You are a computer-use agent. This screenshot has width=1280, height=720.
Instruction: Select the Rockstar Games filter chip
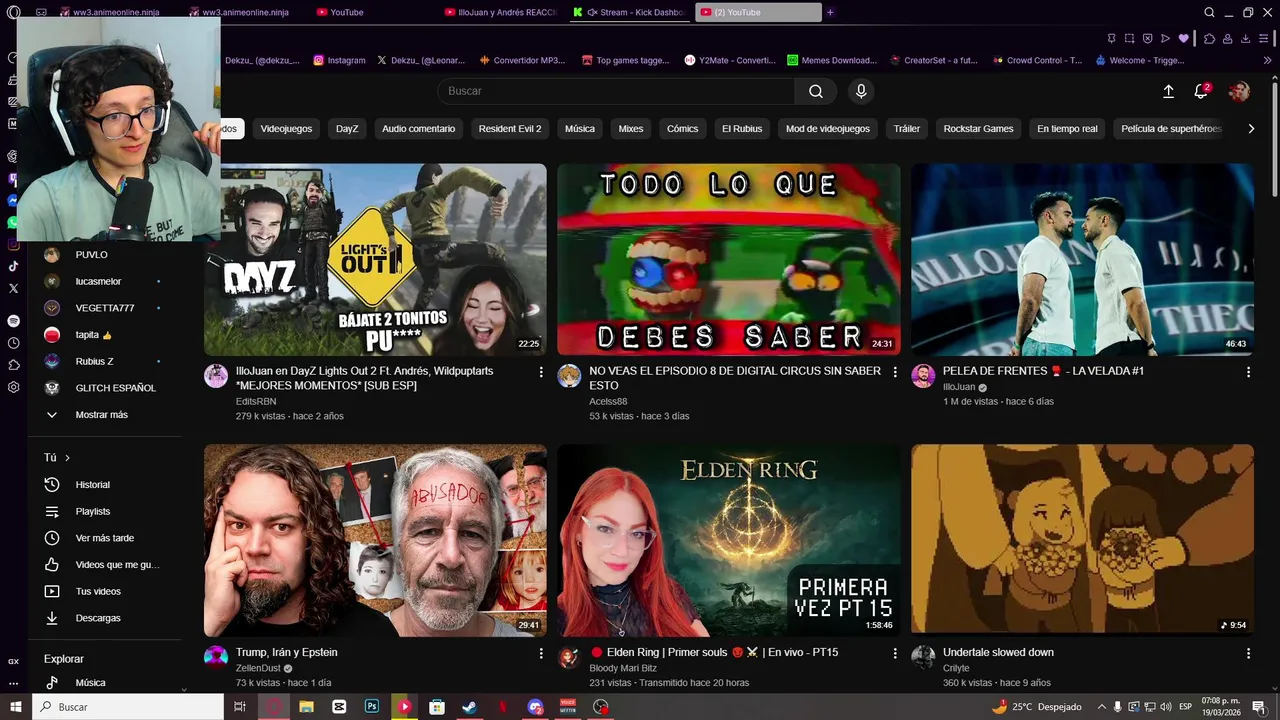coord(978,128)
